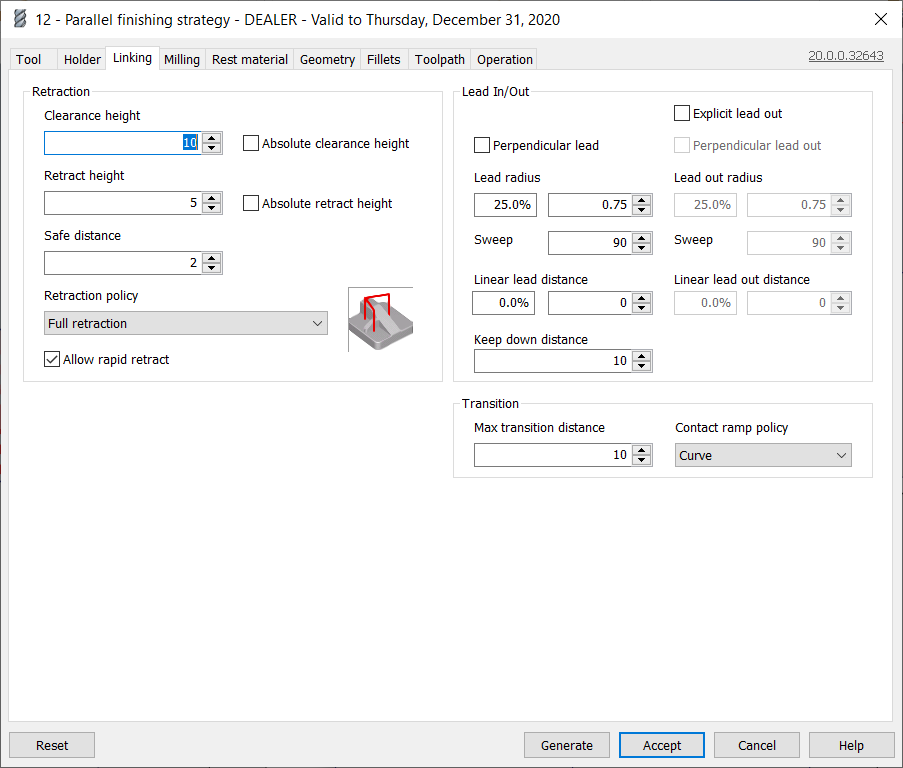
Task: Enable Absolute clearance height checkbox
Action: coord(251,143)
